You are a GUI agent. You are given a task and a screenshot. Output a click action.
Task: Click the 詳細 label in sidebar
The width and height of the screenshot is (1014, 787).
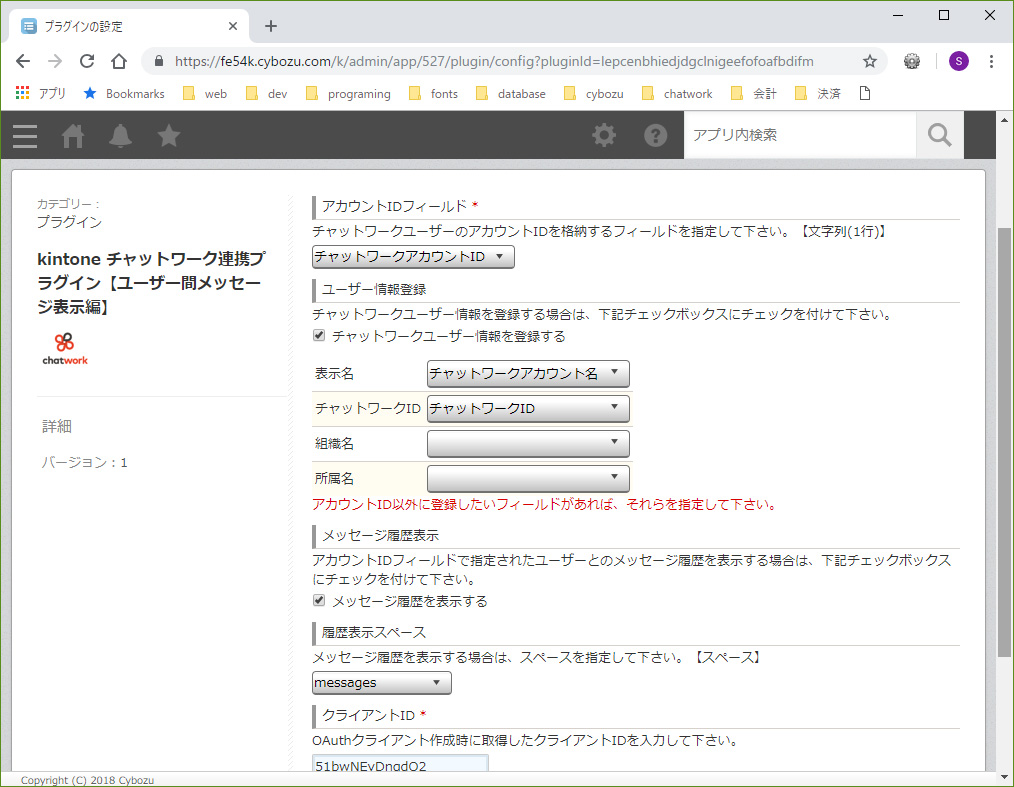click(x=57, y=426)
